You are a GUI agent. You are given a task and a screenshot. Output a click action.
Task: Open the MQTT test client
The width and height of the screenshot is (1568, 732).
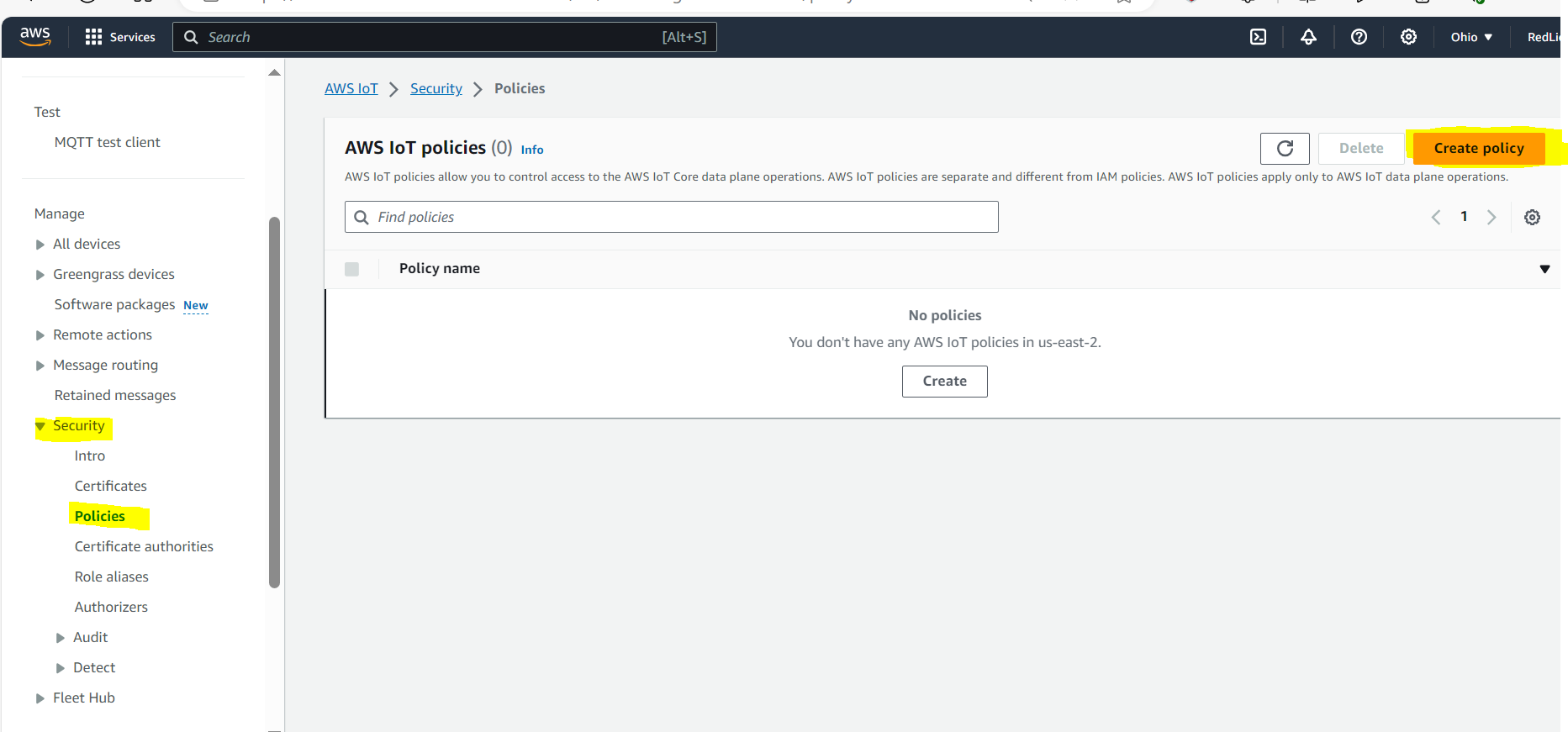(x=107, y=142)
